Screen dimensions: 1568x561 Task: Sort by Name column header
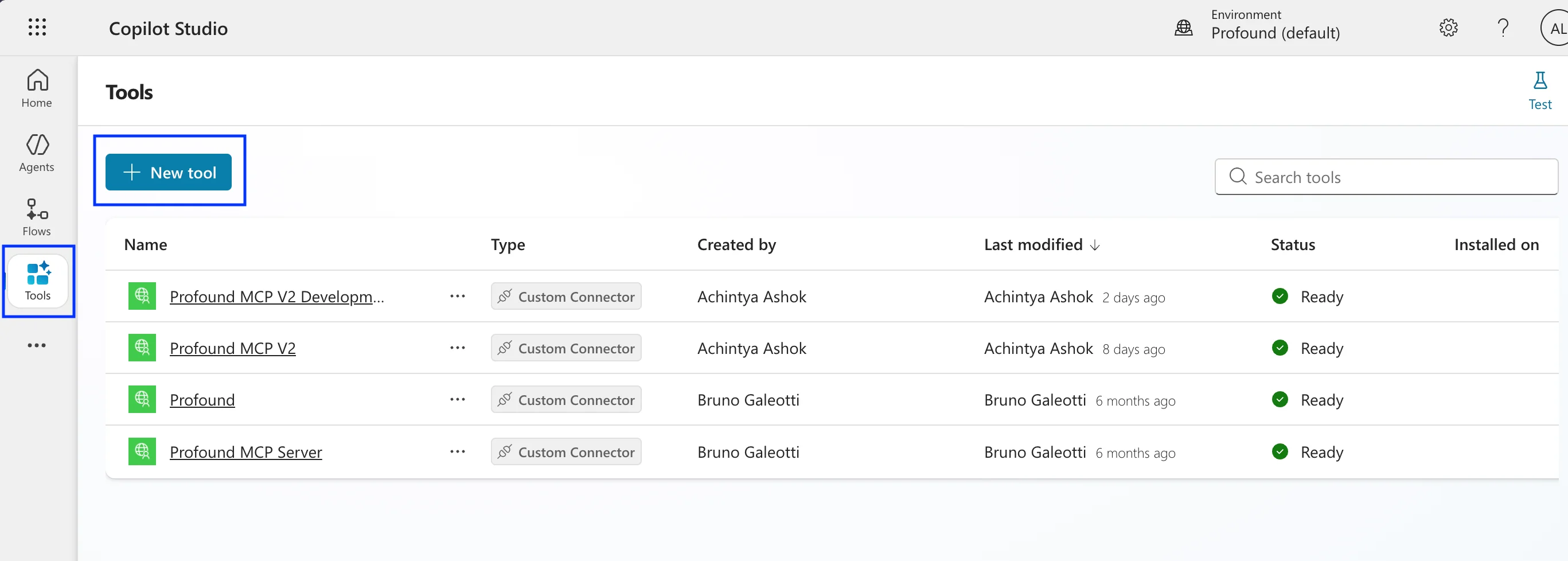pos(146,245)
